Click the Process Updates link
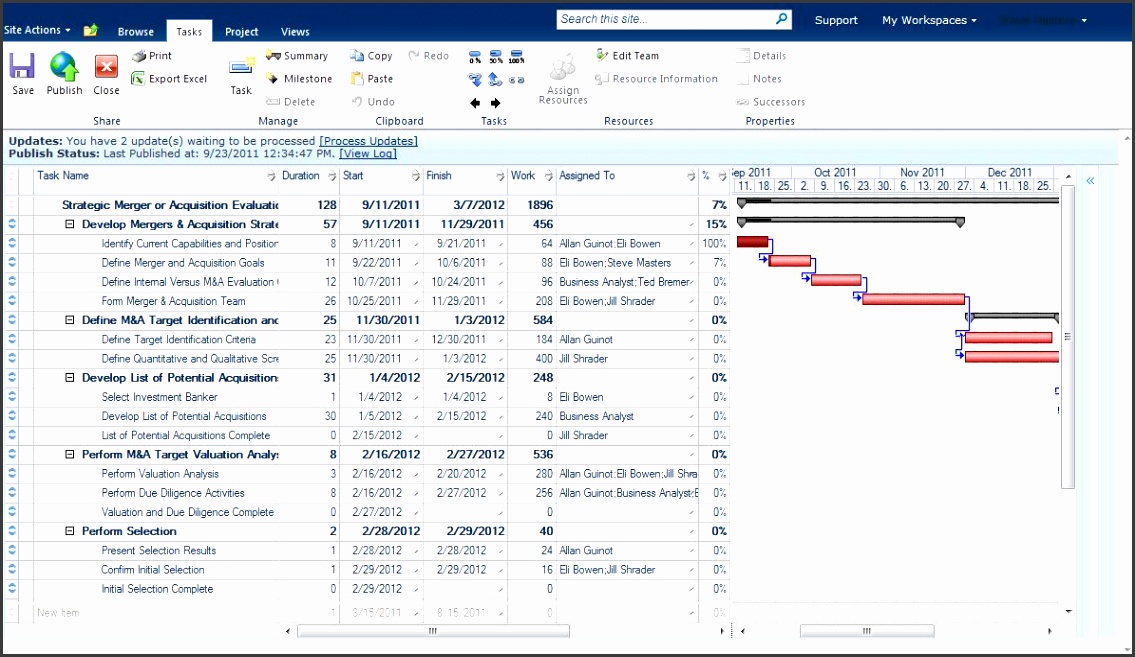Viewport: 1135px width, 657px height. tap(368, 141)
